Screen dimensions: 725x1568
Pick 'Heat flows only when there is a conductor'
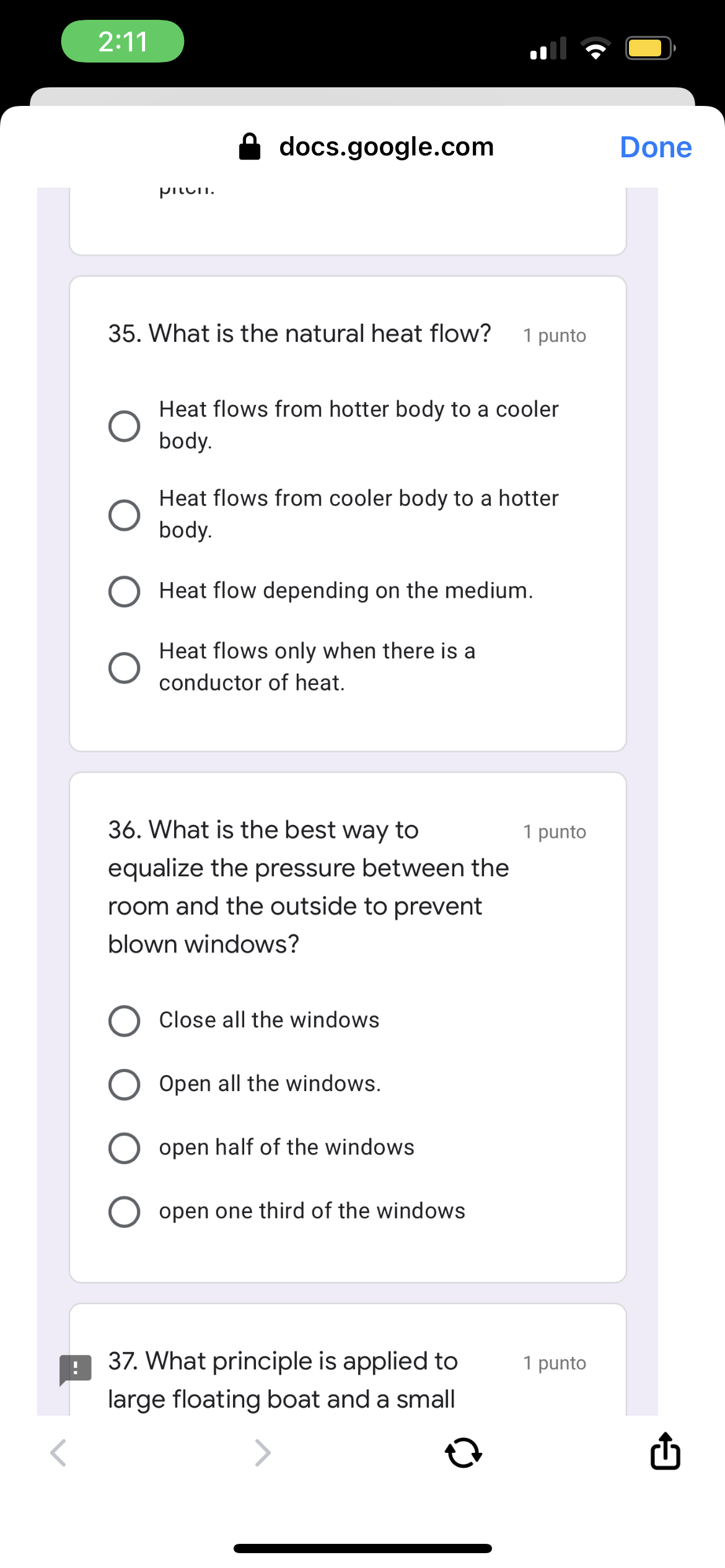[124, 668]
